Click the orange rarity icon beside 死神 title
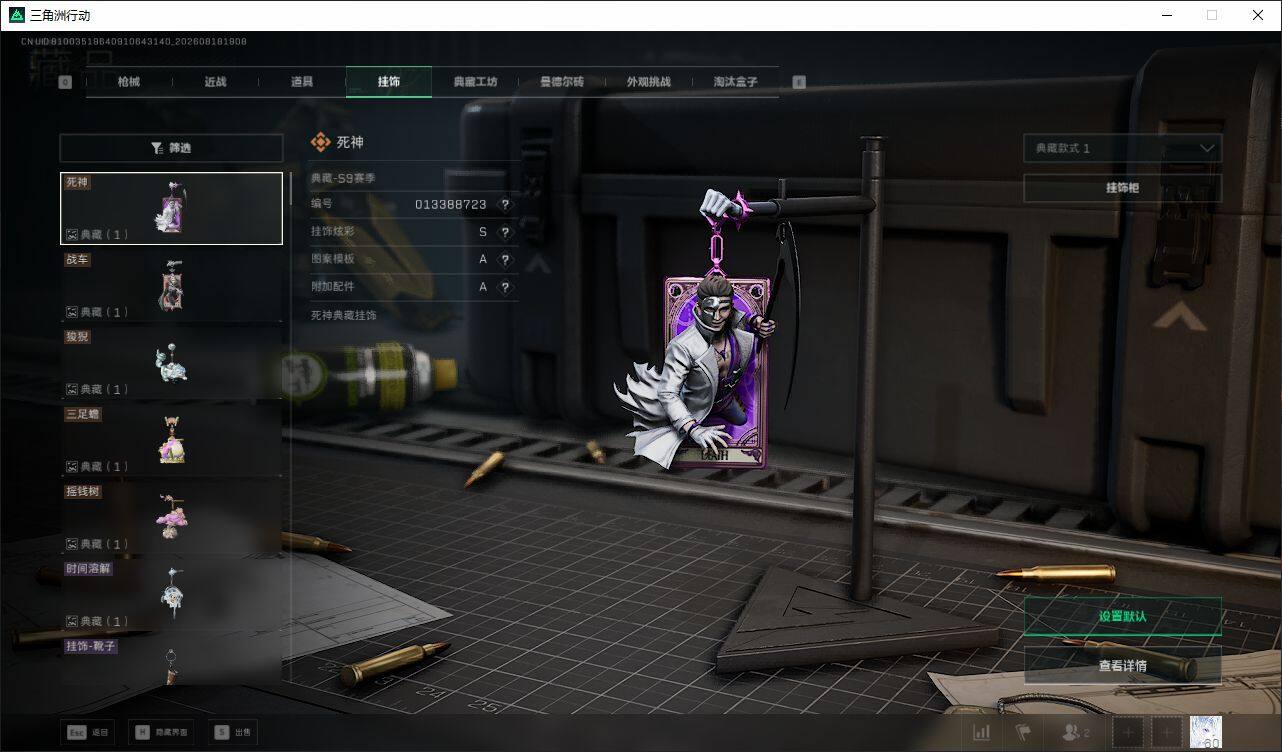 tap(320, 143)
